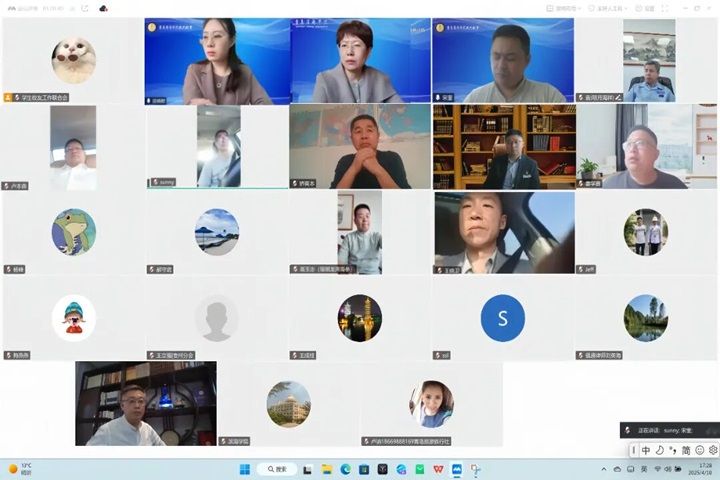
Task: Open the WPS Office taskbar icon
Action: pyautogui.click(x=438, y=469)
